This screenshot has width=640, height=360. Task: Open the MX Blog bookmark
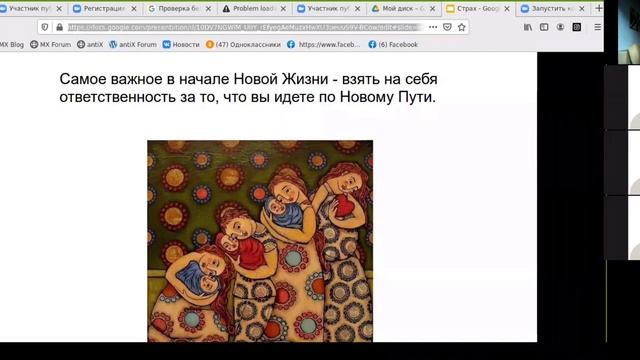(x=11, y=44)
